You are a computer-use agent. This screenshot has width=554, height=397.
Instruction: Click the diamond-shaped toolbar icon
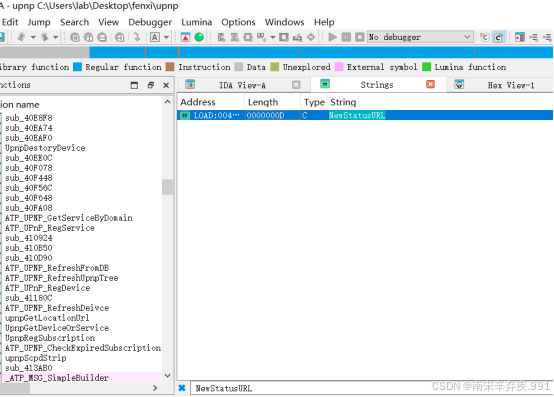point(311,37)
